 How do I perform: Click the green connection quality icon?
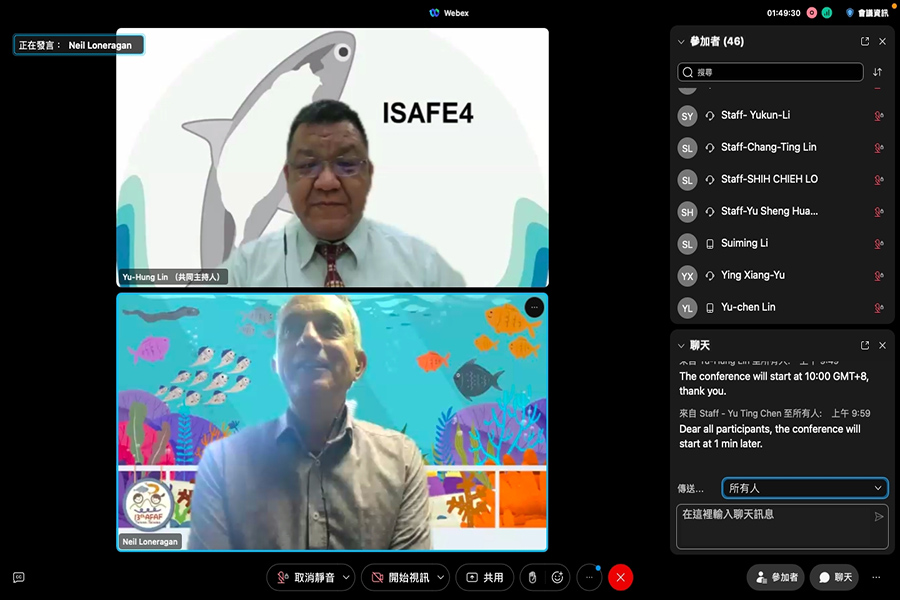(827, 13)
